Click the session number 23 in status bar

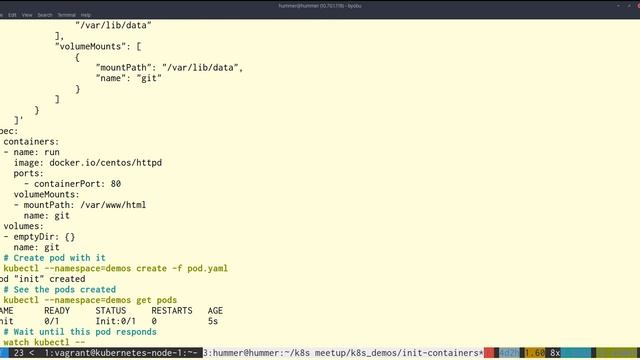pyautogui.click(x=19, y=353)
